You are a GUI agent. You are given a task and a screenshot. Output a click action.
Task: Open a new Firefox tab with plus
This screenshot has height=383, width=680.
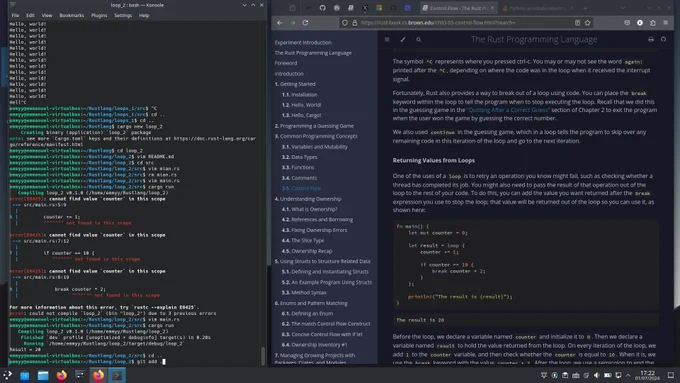pyautogui.click(x=585, y=8)
